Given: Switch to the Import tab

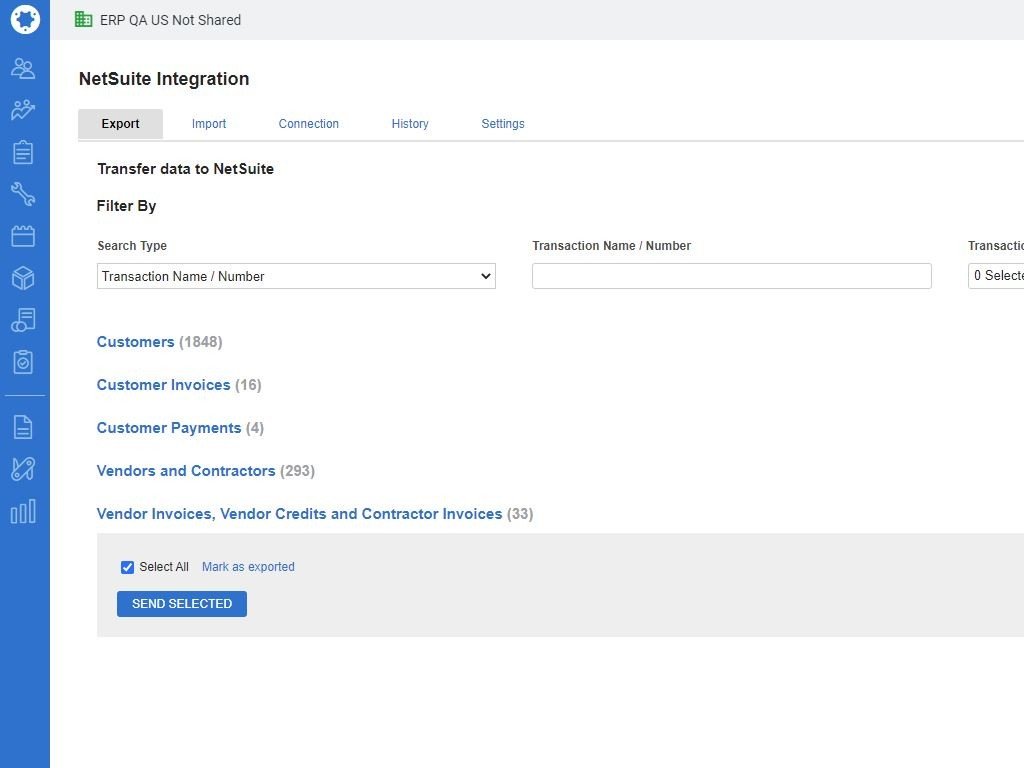Looking at the screenshot, I should [x=209, y=124].
